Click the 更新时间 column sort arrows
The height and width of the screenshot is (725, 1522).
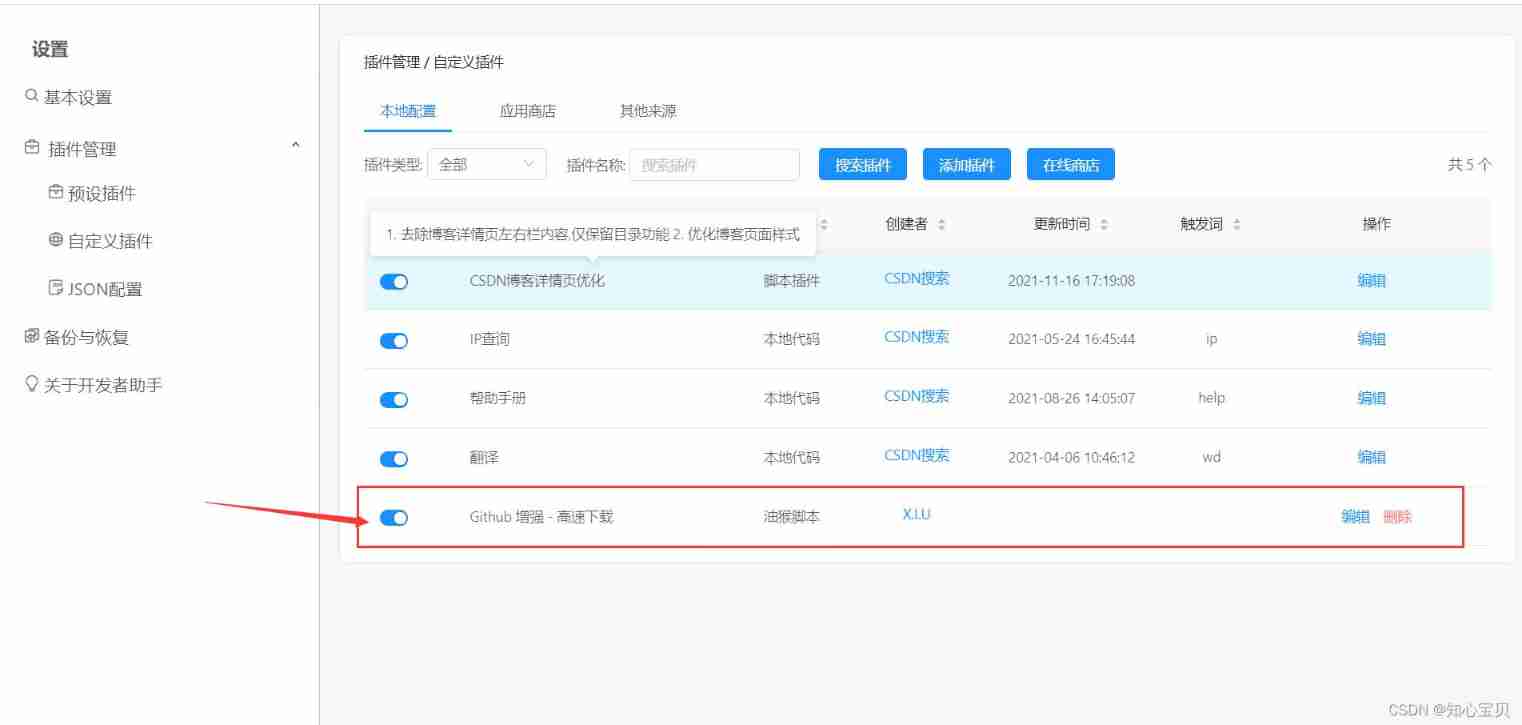pos(1102,224)
